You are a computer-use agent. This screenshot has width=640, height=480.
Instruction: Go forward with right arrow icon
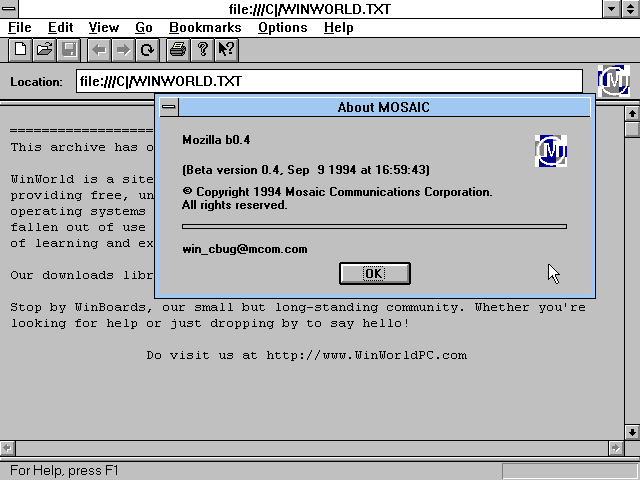tap(123, 50)
